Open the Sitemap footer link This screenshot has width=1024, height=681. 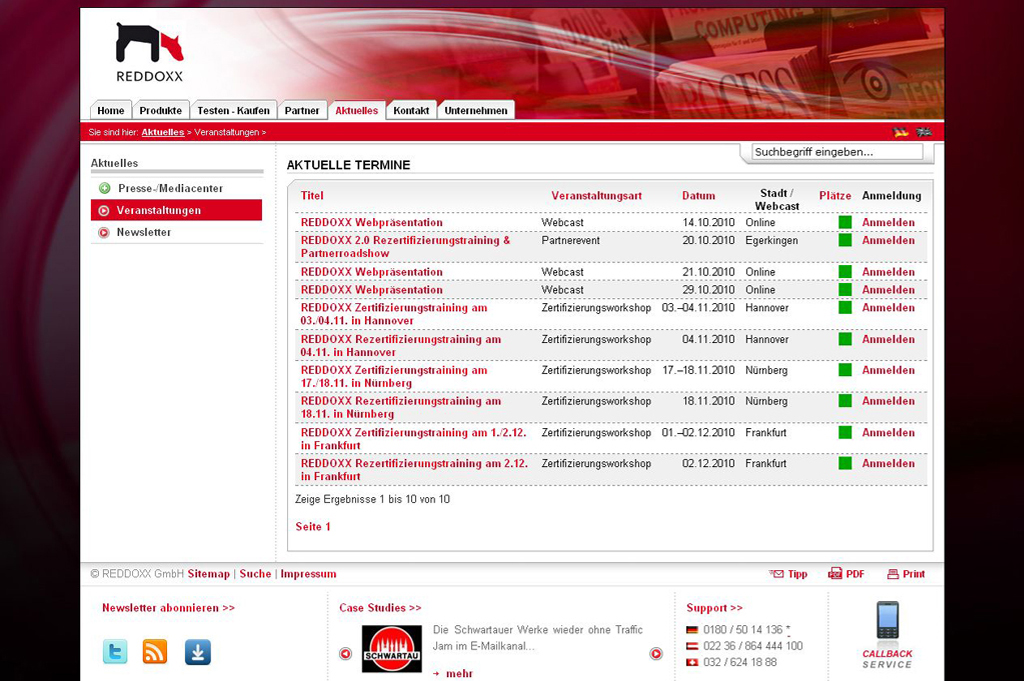tap(208, 574)
